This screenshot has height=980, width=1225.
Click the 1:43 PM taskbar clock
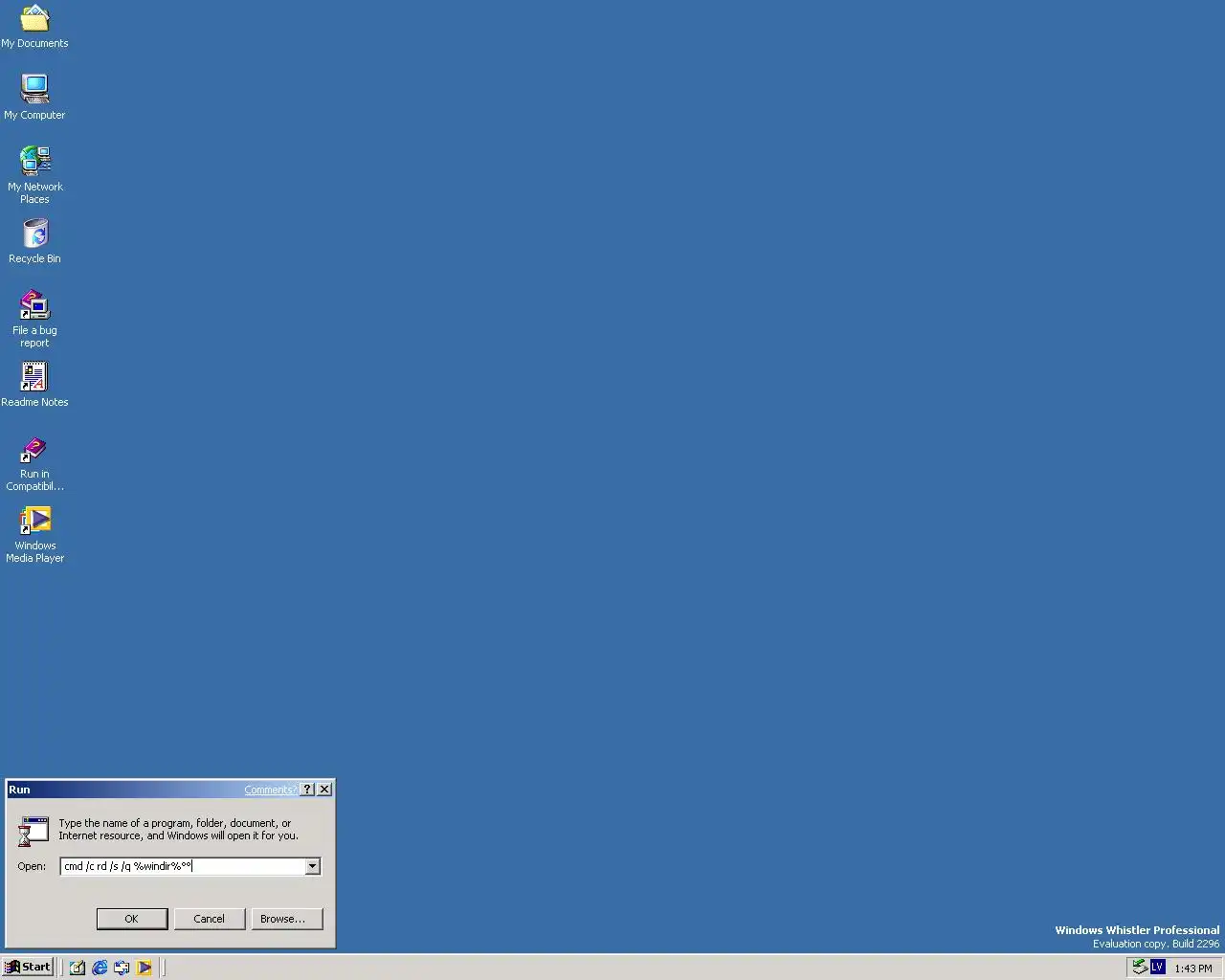(x=1193, y=969)
